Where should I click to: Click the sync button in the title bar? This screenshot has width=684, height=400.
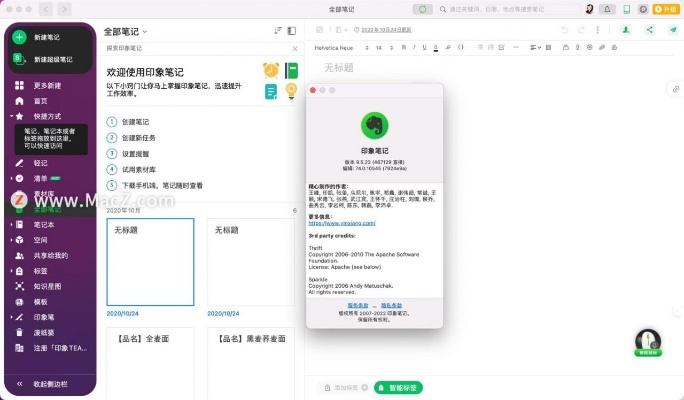422,9
